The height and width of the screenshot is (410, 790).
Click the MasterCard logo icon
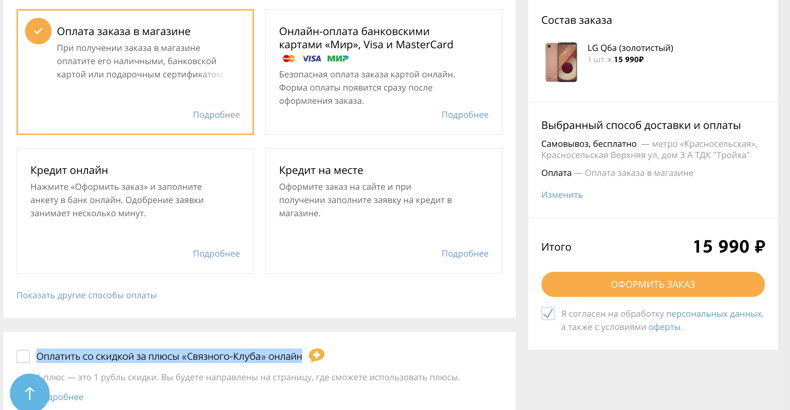tap(289, 58)
